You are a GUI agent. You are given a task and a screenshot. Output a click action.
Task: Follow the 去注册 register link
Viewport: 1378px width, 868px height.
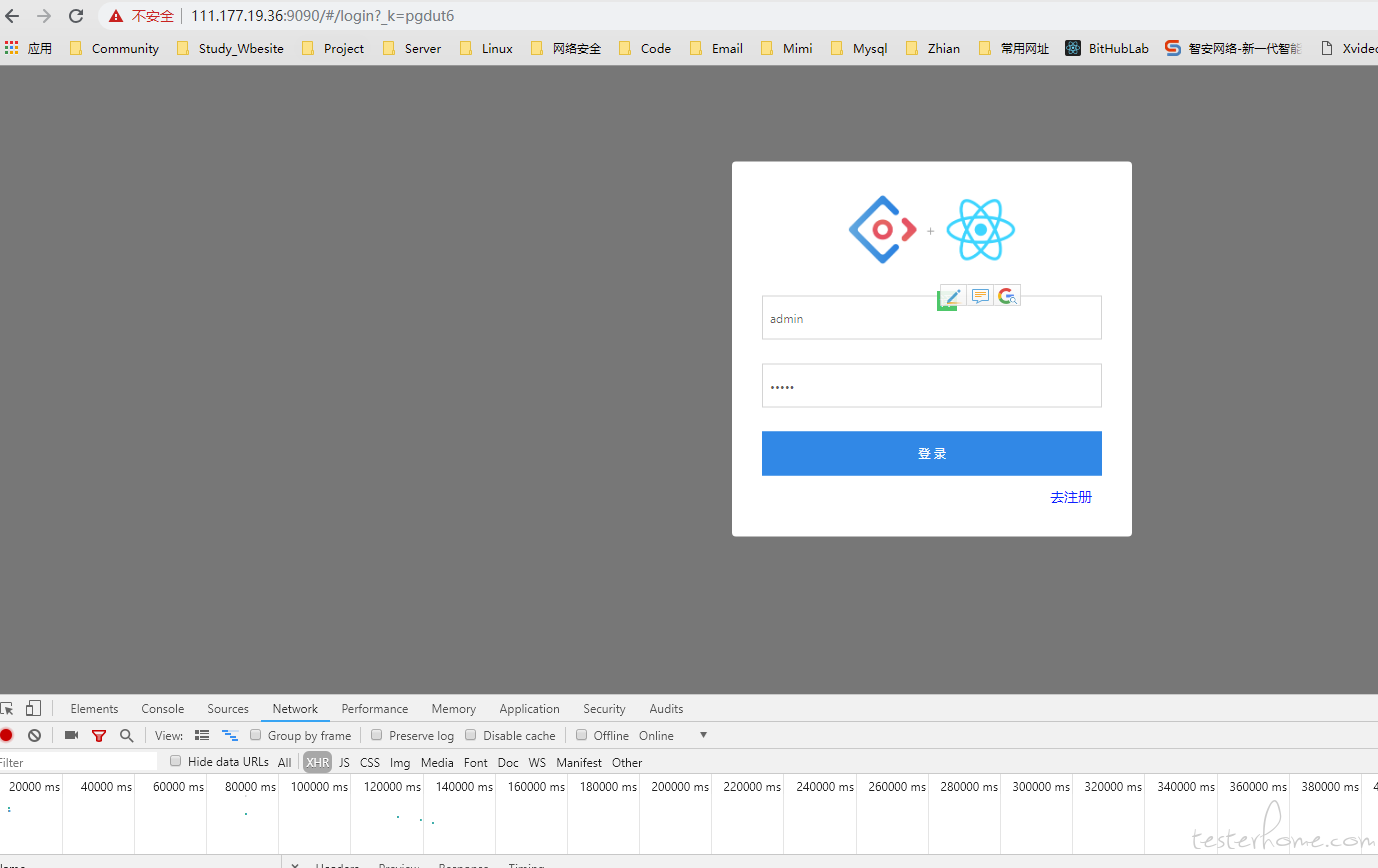tap(1071, 497)
